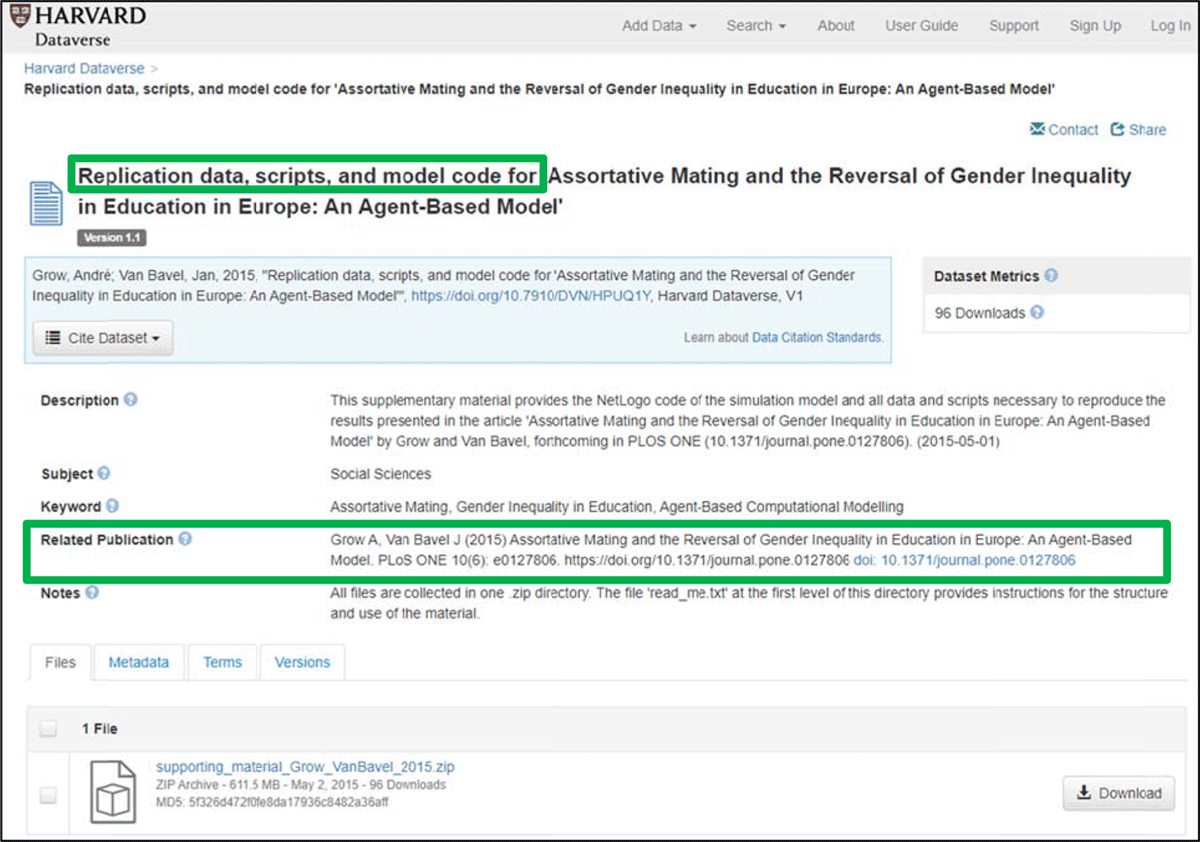
Task: Click the Harvard Dataverse shield logo
Action: (x=18, y=17)
